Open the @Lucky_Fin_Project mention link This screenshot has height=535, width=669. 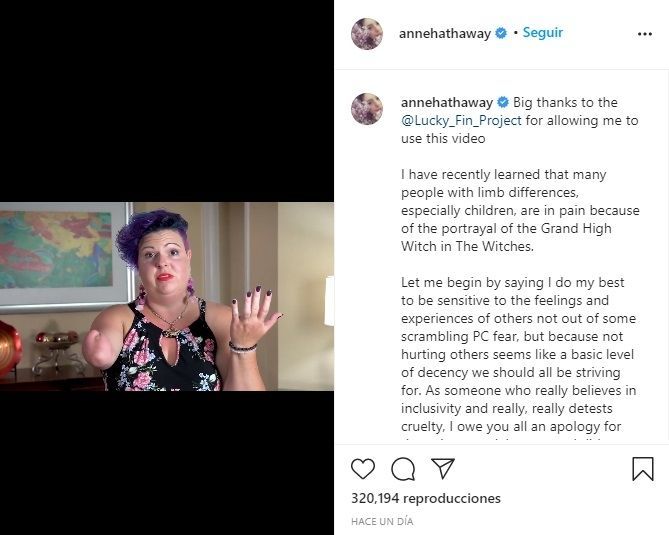tap(461, 120)
